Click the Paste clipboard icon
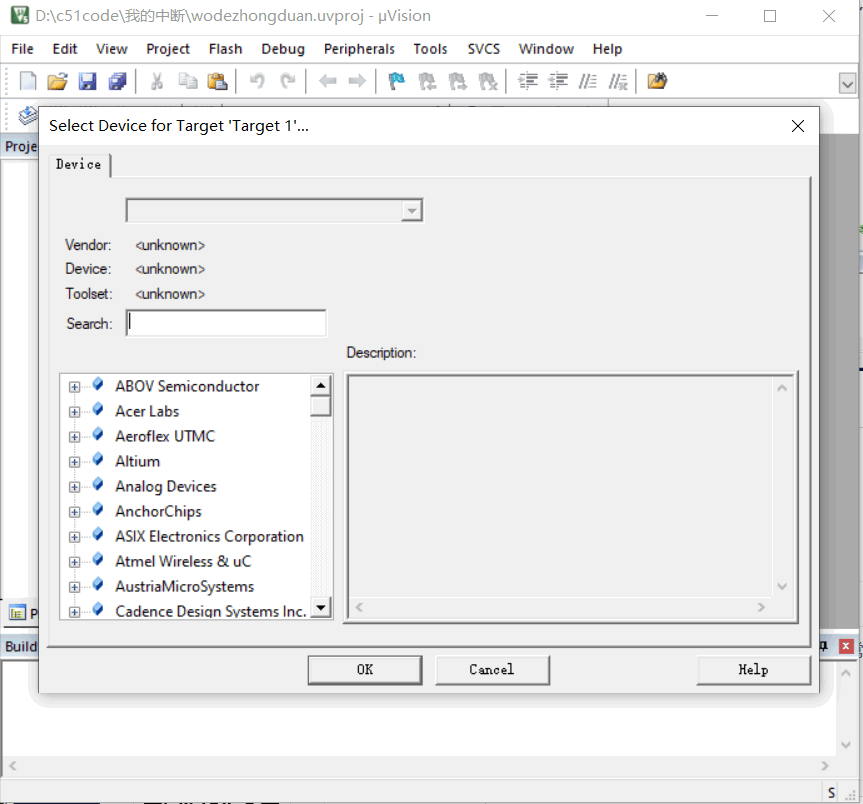This screenshot has width=863, height=804. point(217,81)
